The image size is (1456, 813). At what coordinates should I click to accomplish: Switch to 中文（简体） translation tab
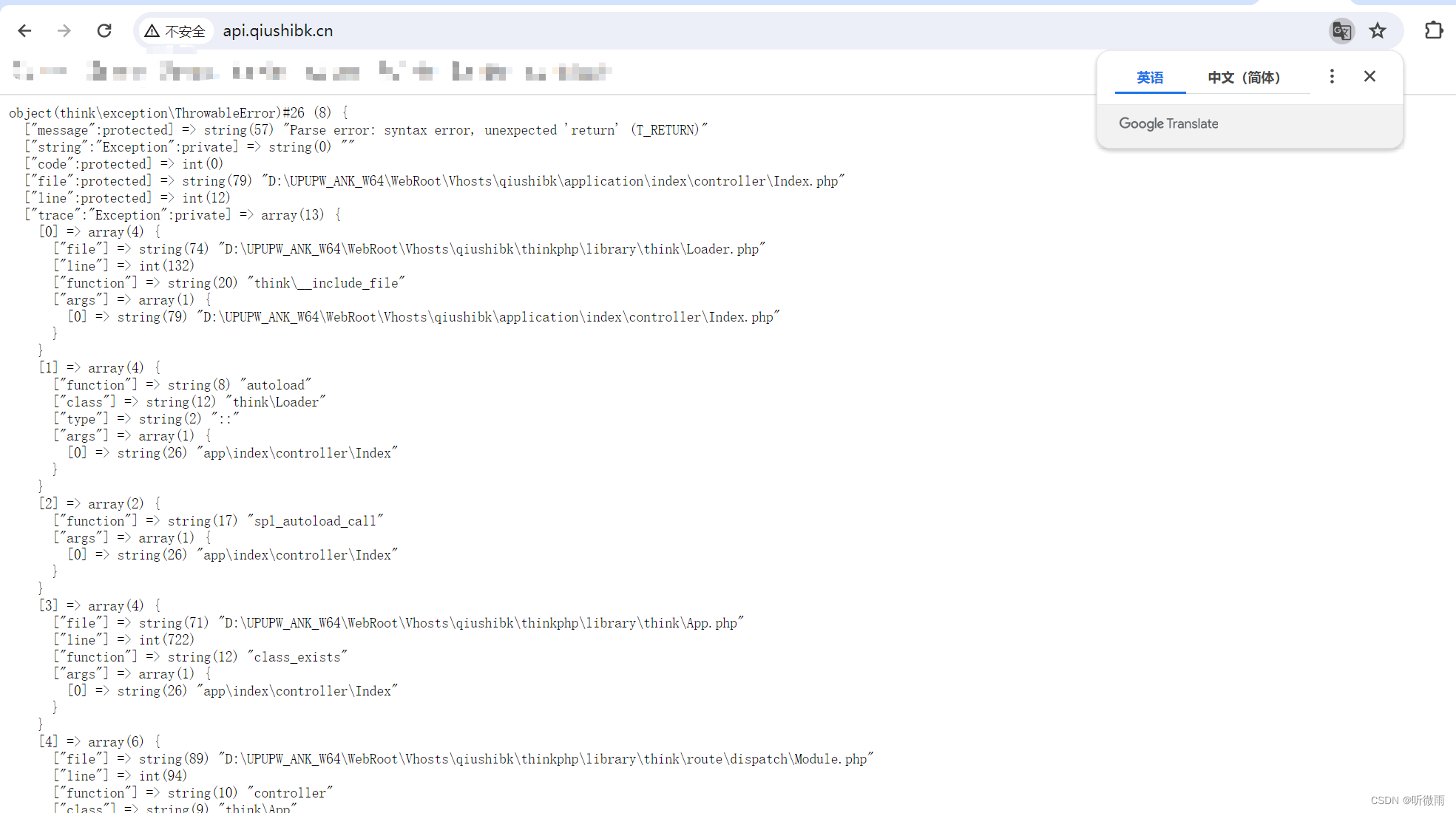1244,78
